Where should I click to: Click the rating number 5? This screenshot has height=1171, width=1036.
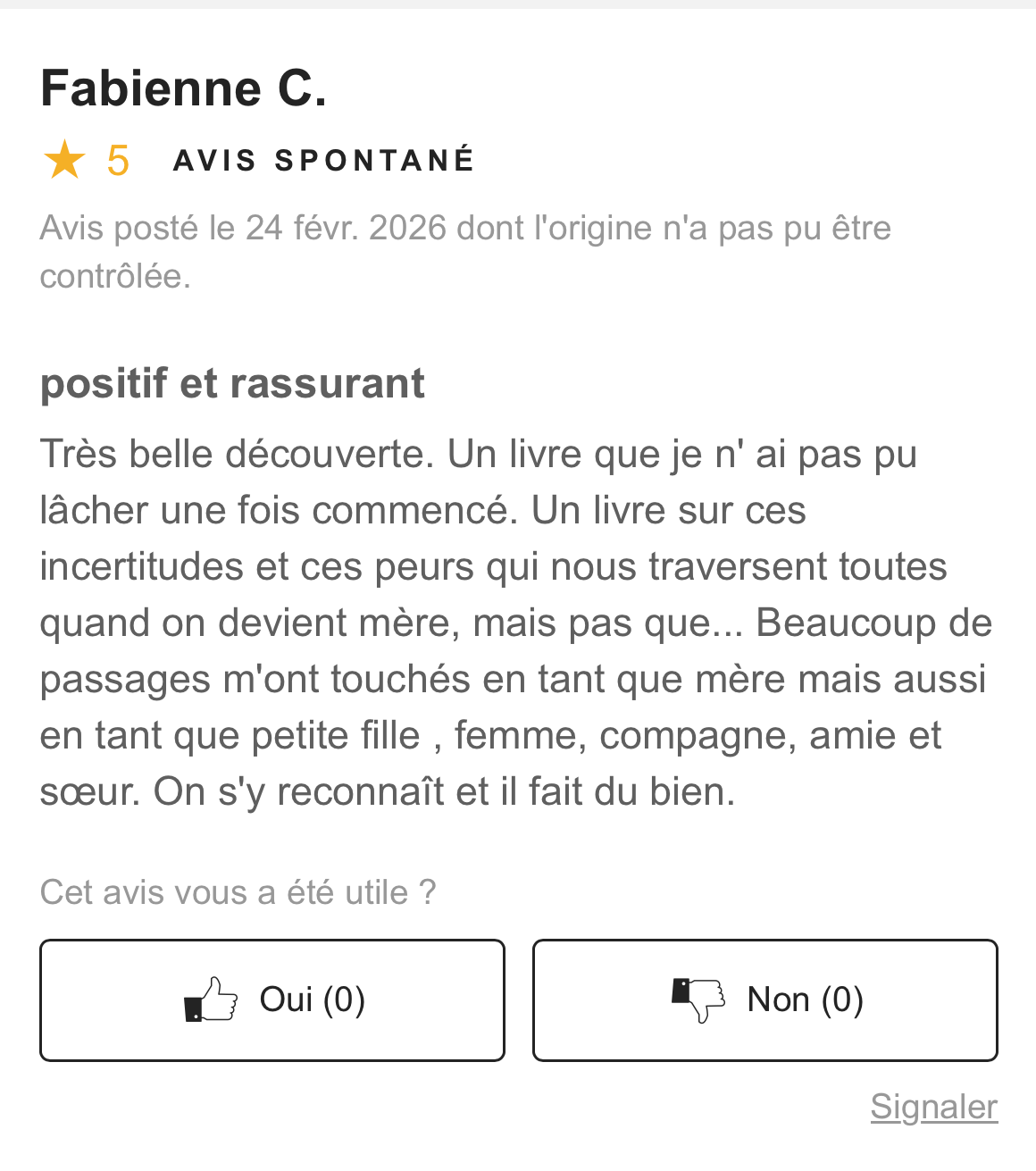pos(118,161)
